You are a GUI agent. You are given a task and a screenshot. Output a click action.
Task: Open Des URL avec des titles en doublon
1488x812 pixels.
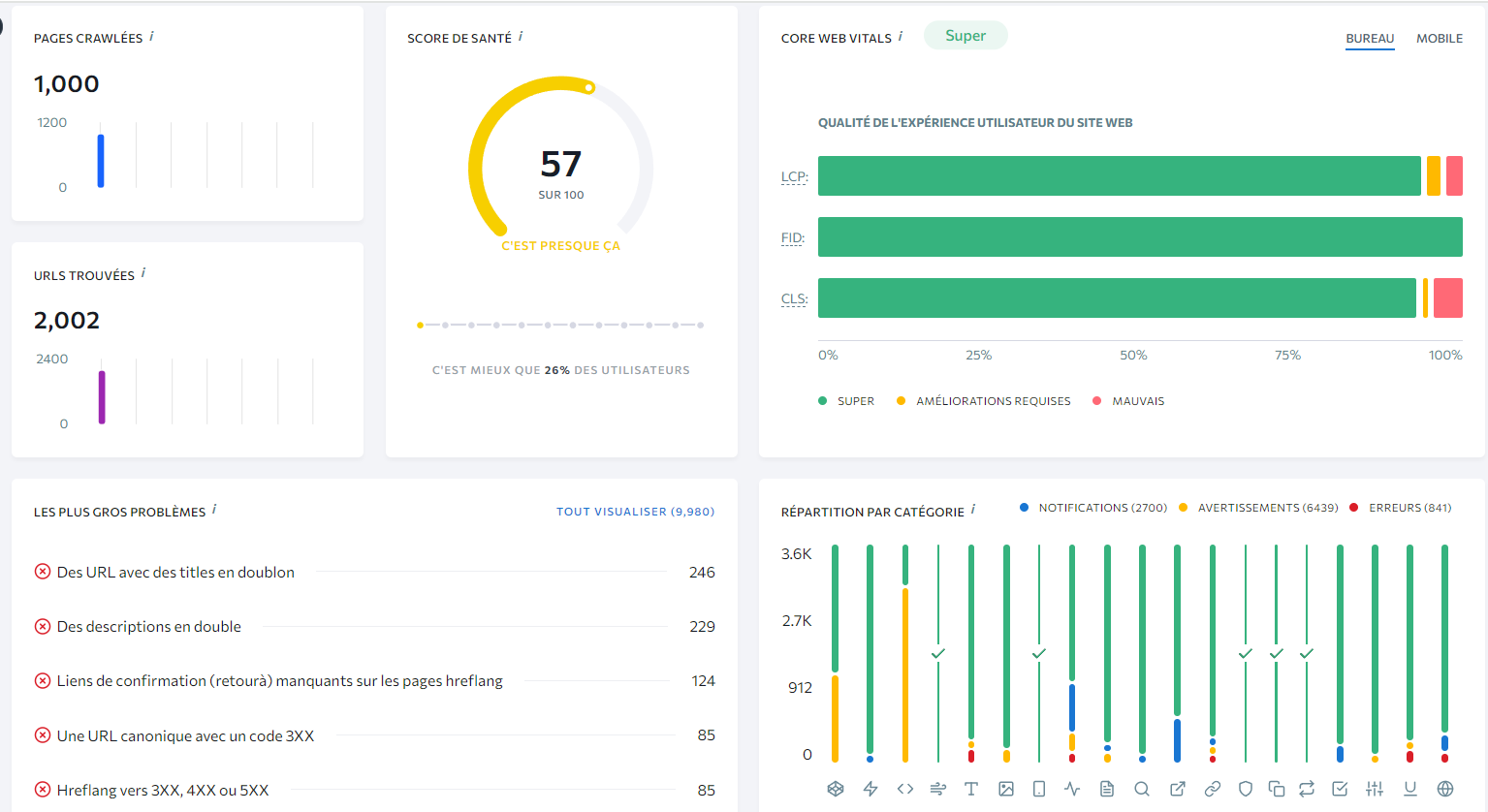(175, 573)
